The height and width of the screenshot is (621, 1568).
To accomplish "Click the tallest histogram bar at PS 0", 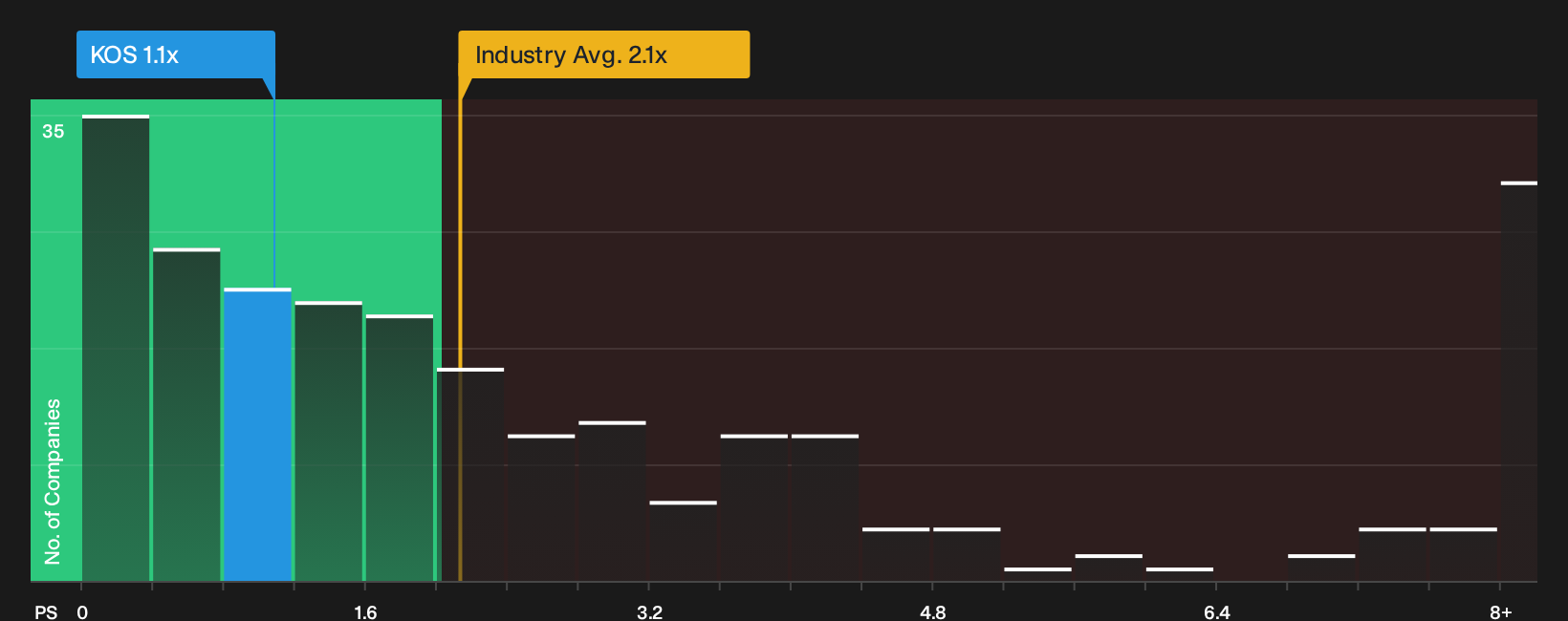I will [x=116, y=348].
